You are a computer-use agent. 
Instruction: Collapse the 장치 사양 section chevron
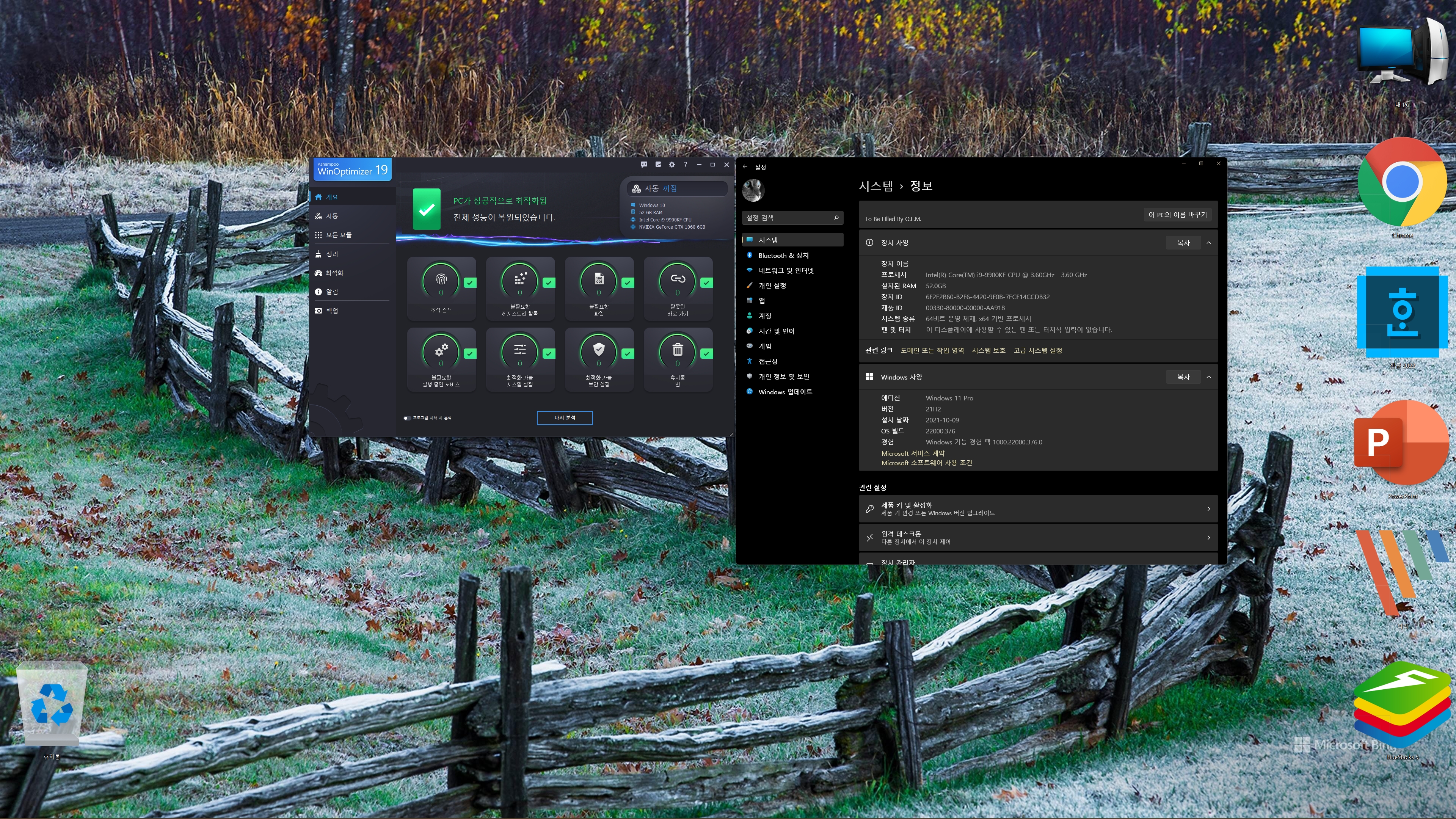[x=1208, y=243]
